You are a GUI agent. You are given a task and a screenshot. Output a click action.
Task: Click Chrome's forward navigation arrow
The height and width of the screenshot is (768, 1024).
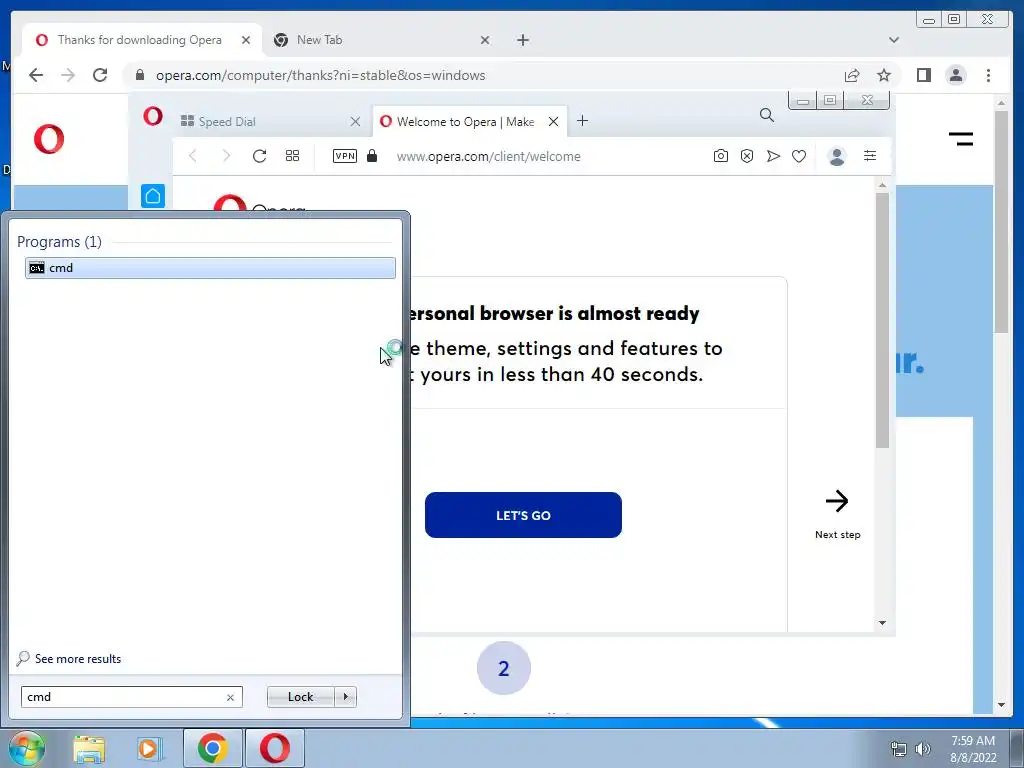pos(68,75)
